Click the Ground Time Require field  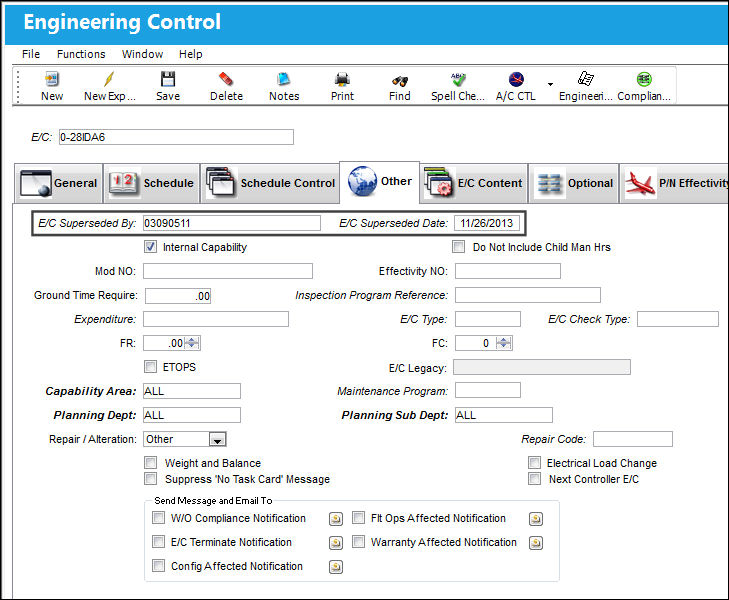[x=178, y=296]
